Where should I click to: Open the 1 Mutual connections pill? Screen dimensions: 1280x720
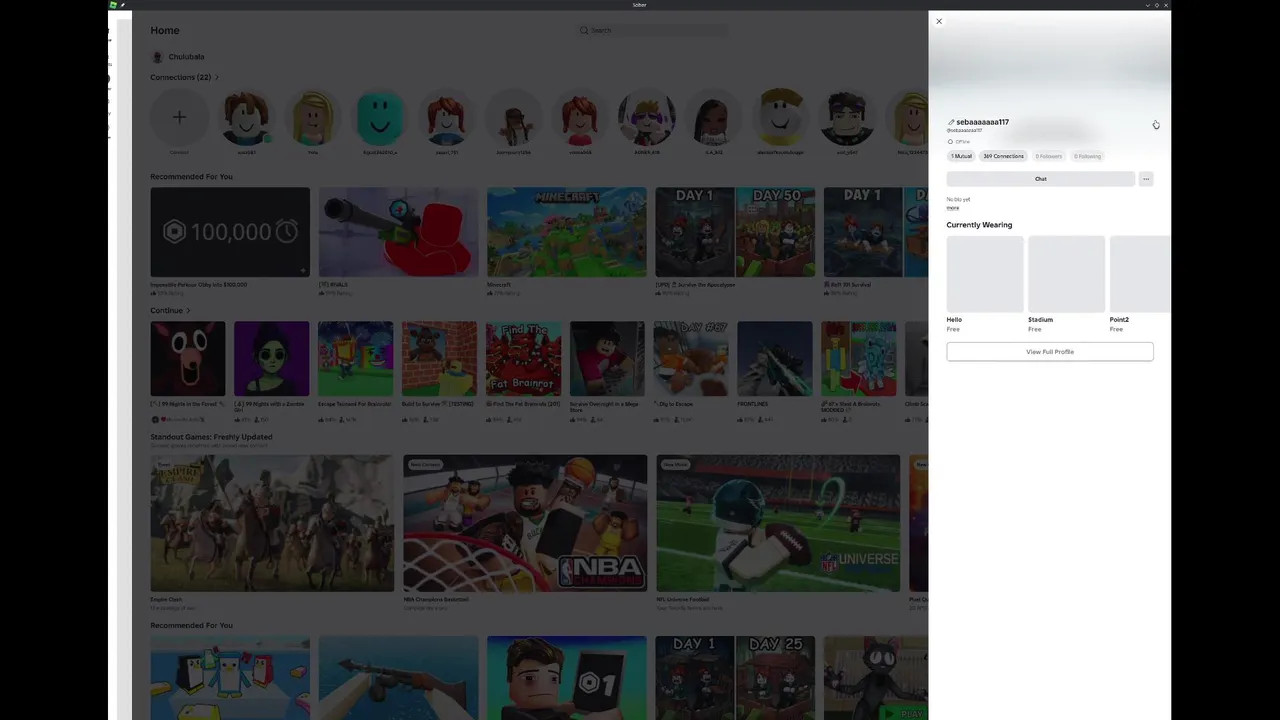click(x=961, y=156)
